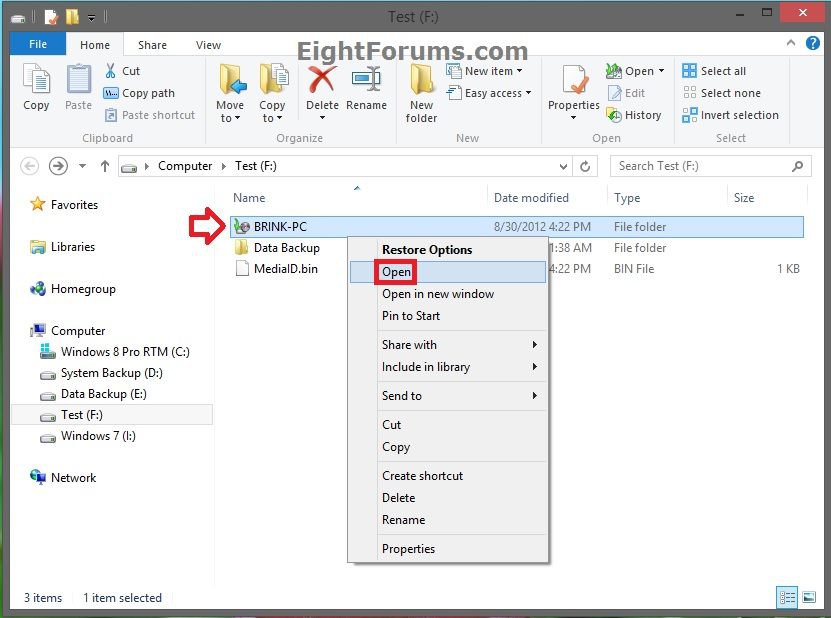Open the address bar history dropdown
Viewport: 831px width, 618px height.
click(563, 166)
